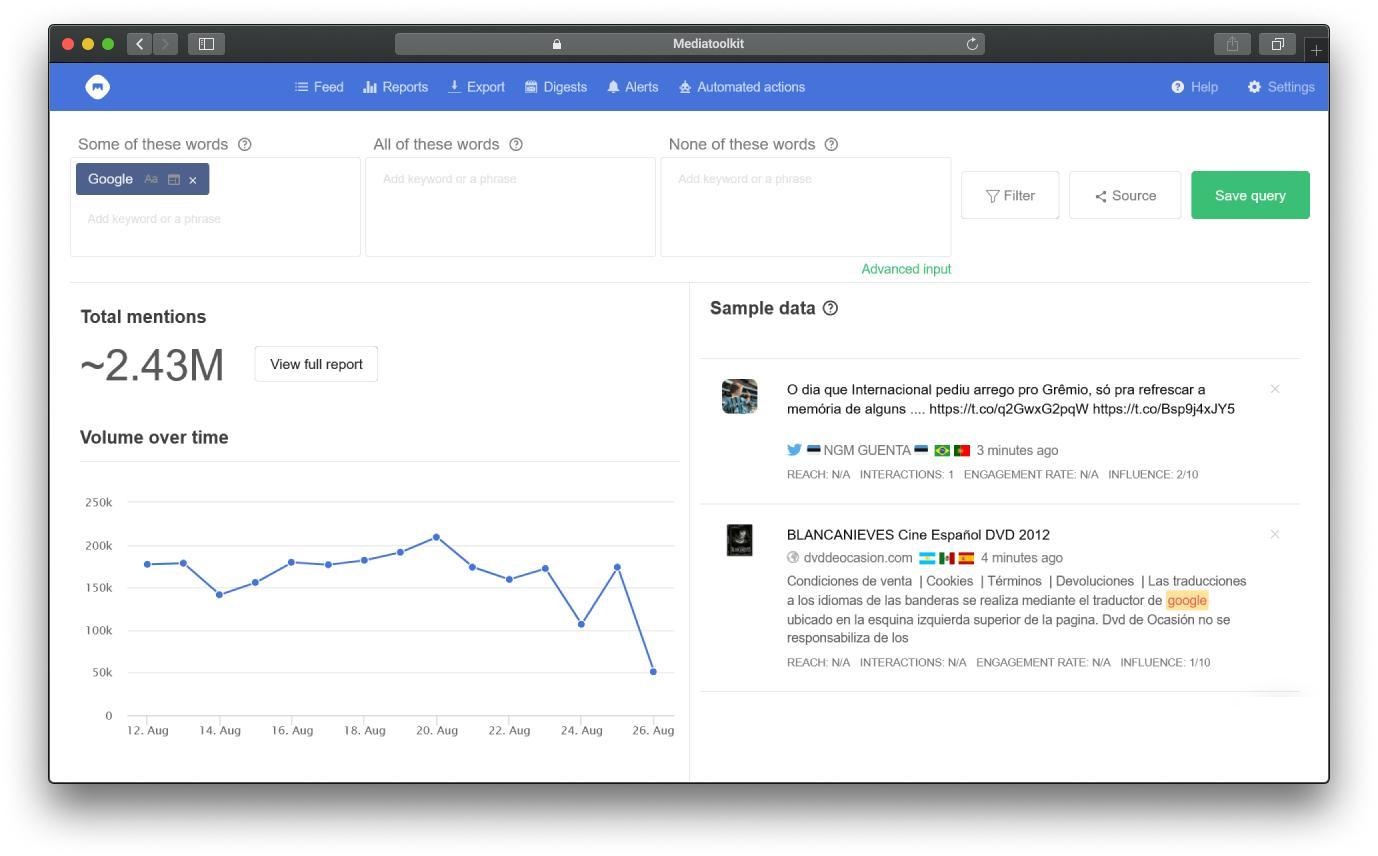Click help icon beside All of these words
1378x856 pixels.
click(516, 144)
